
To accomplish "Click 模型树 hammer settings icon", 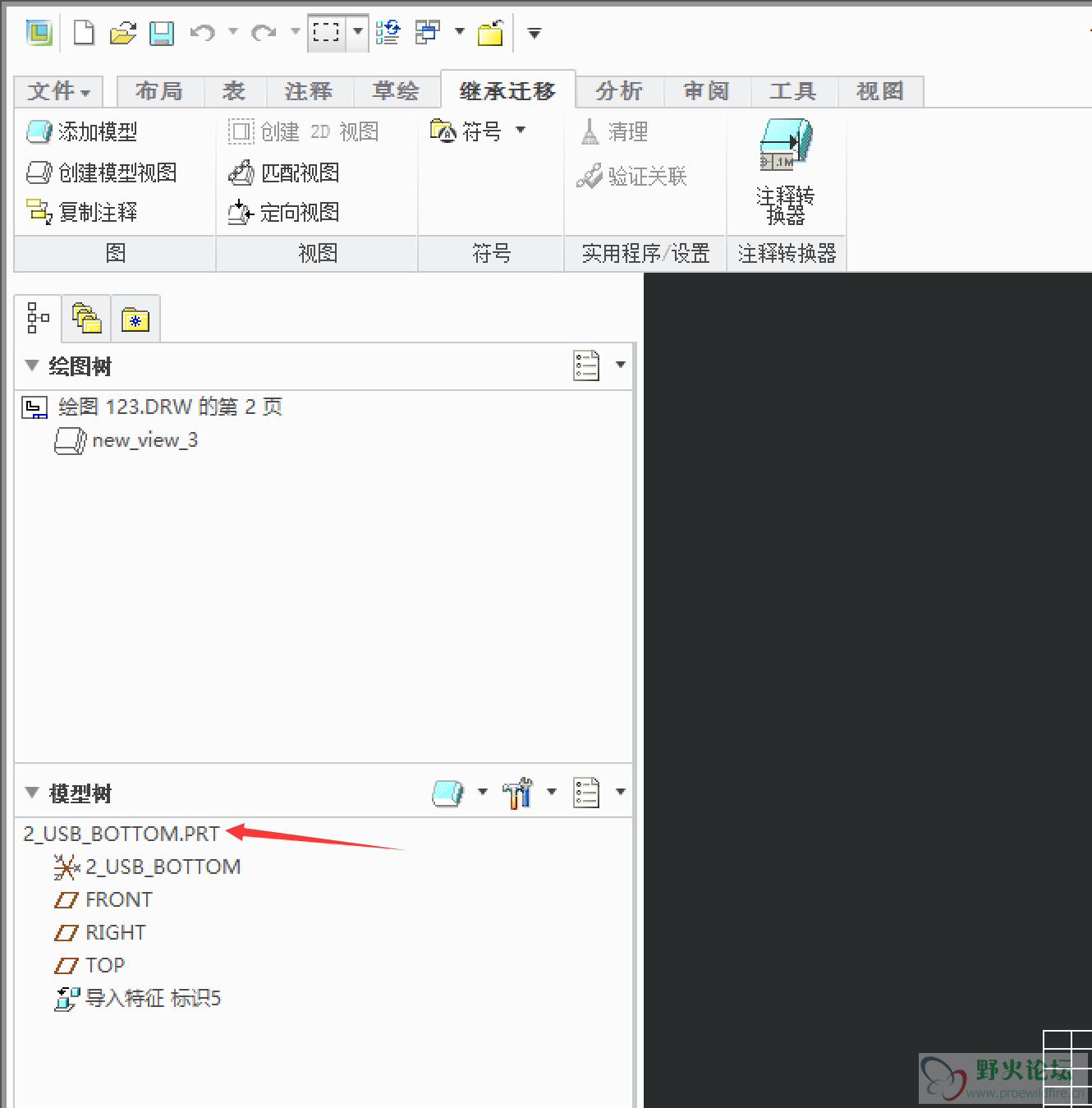I will click(x=517, y=793).
